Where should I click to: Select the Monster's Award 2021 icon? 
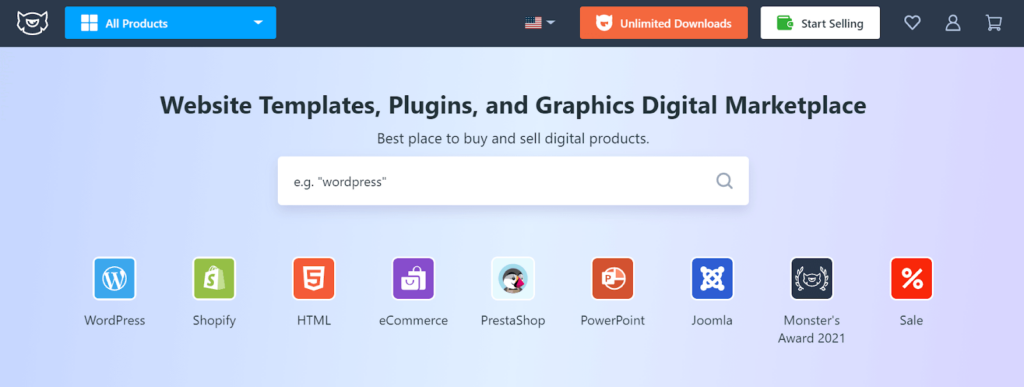tap(812, 279)
